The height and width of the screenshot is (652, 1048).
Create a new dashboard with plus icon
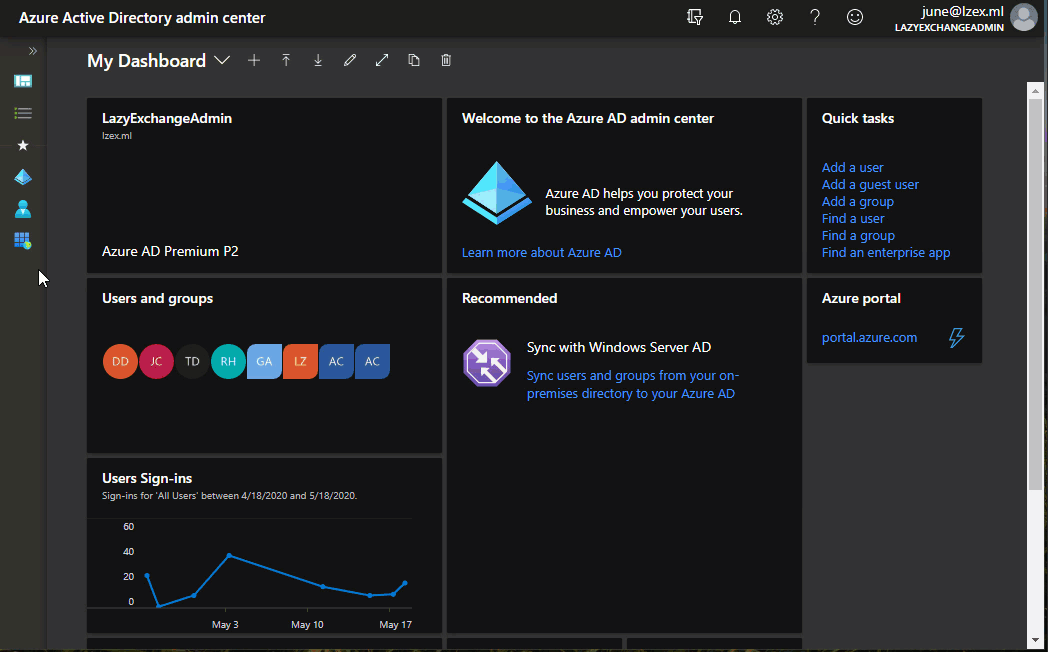254,60
